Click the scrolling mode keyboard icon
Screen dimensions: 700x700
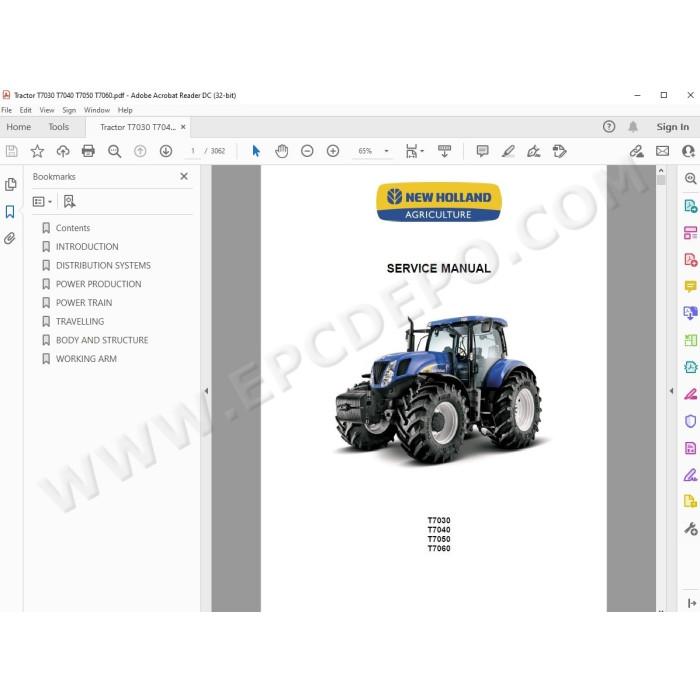tap(445, 151)
